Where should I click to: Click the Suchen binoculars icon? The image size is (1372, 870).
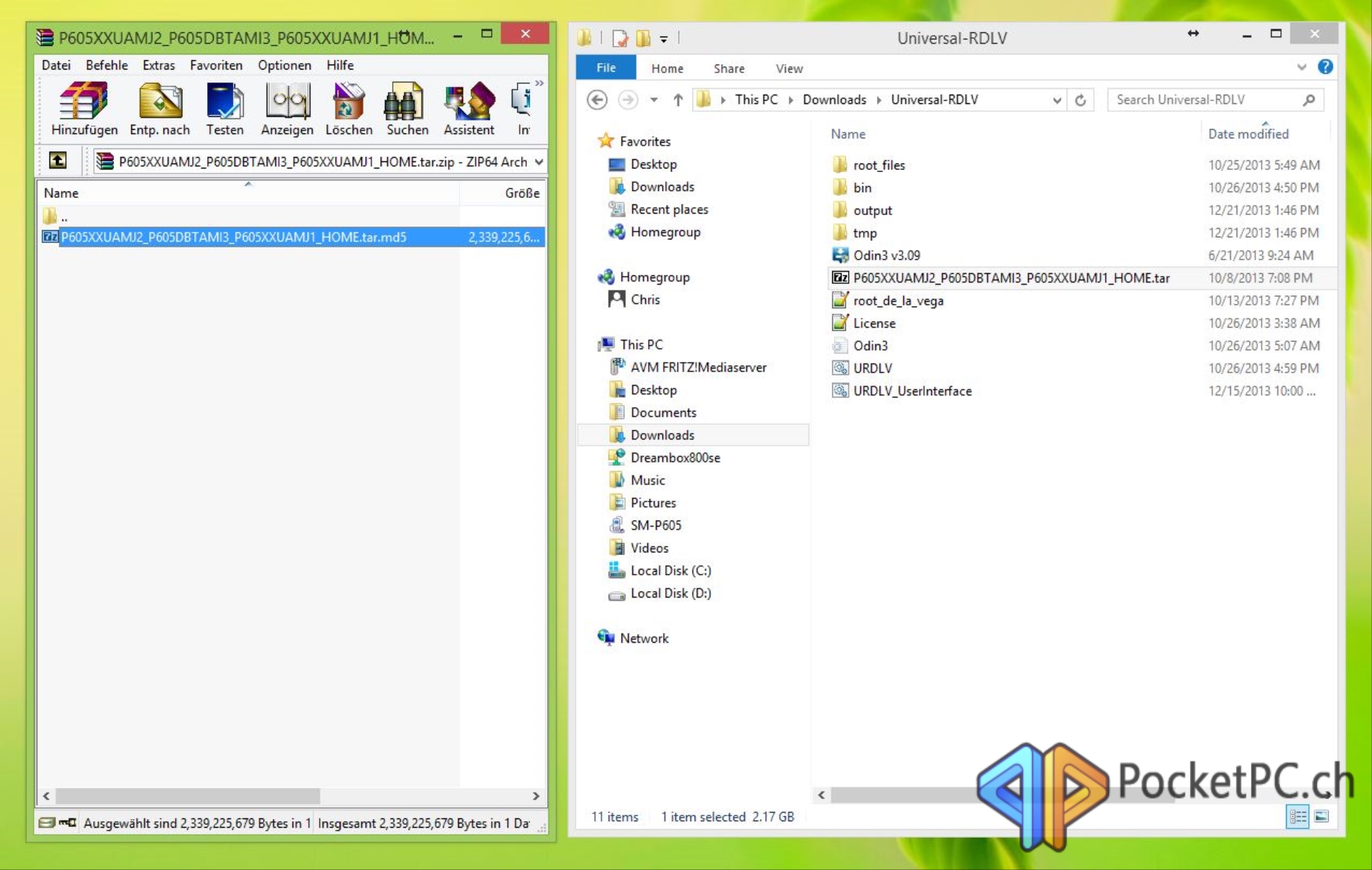point(406,108)
